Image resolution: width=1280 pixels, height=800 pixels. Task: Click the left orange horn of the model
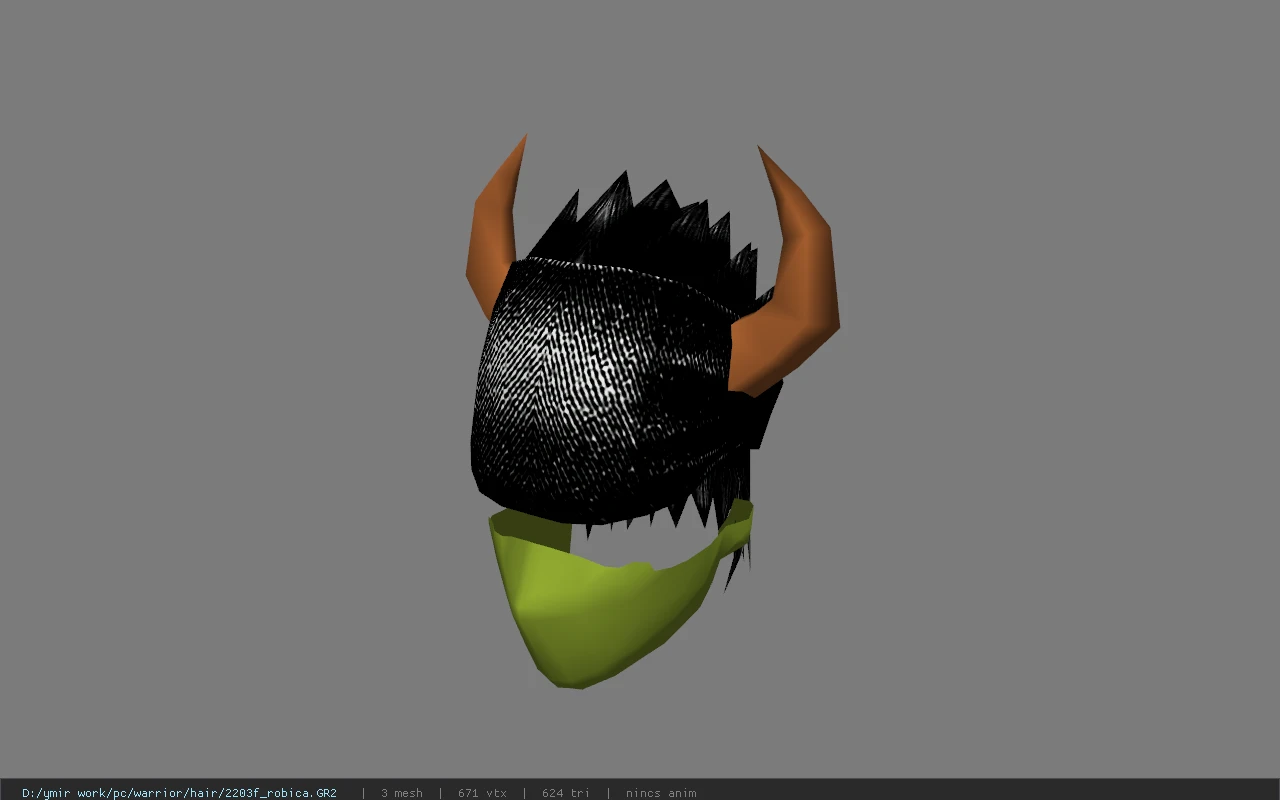tap(494, 230)
